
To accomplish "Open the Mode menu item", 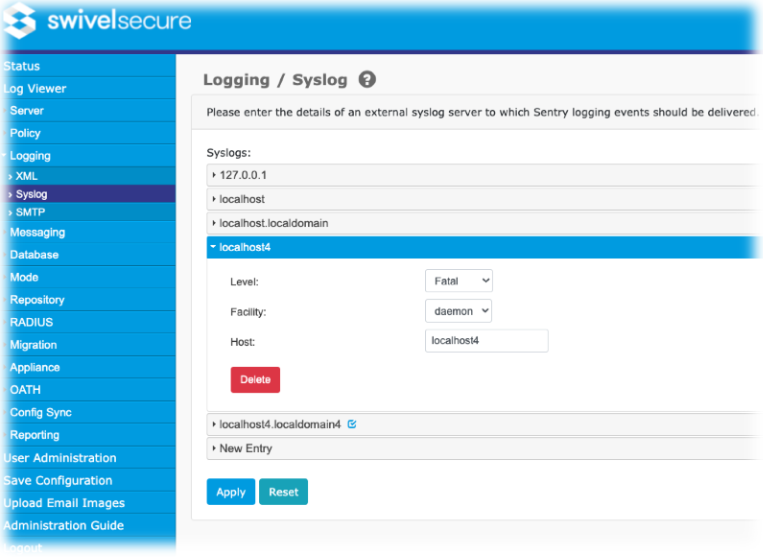I will tap(88, 277).
